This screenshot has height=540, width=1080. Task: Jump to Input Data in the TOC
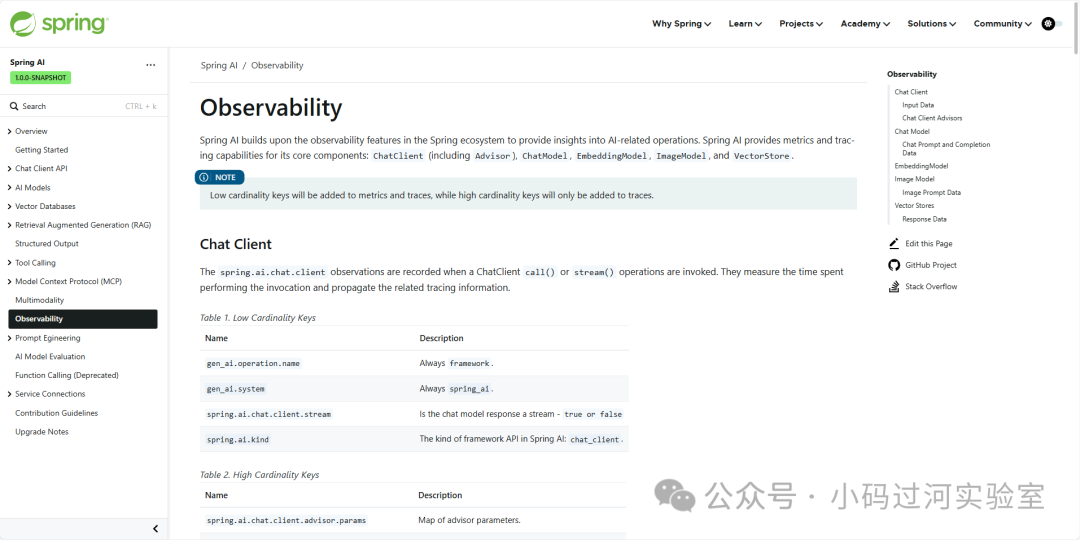click(x=918, y=105)
